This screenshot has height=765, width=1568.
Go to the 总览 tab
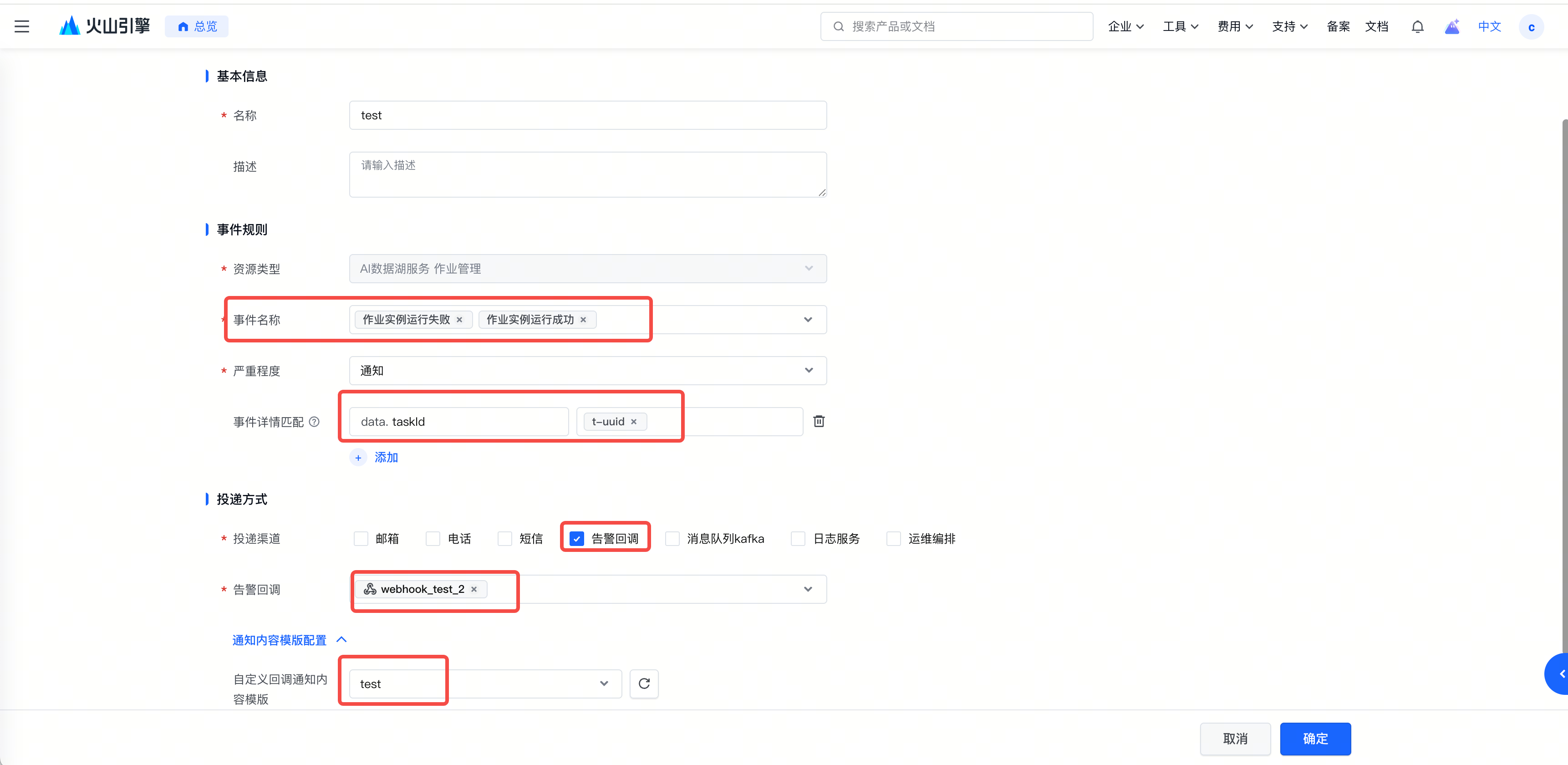(x=197, y=26)
